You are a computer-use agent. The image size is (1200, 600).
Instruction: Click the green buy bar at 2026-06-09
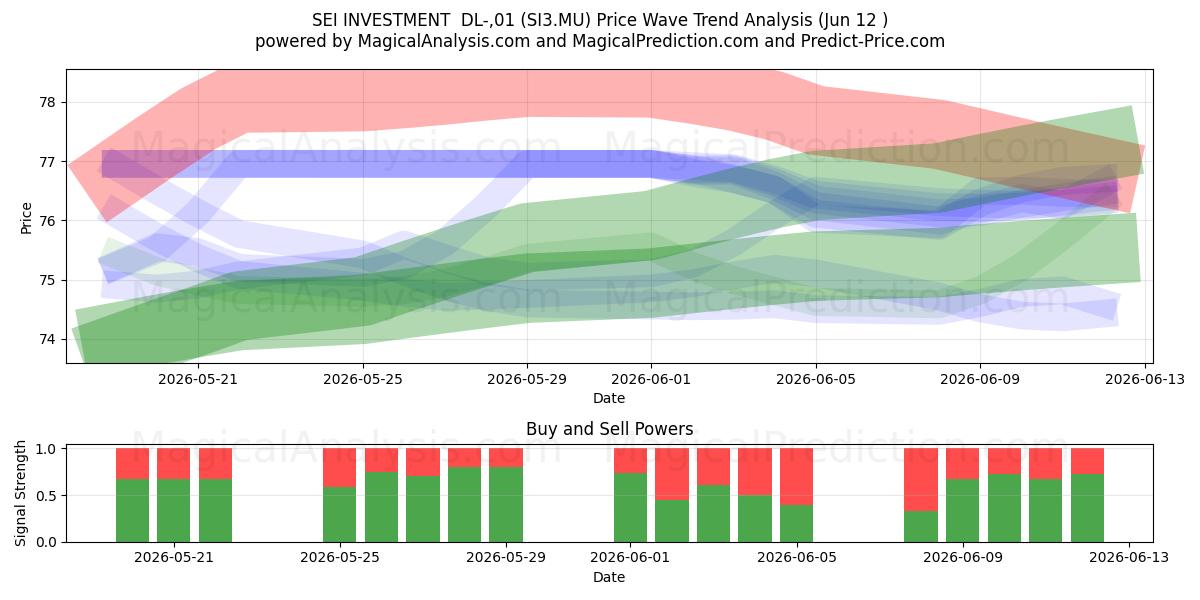963,510
